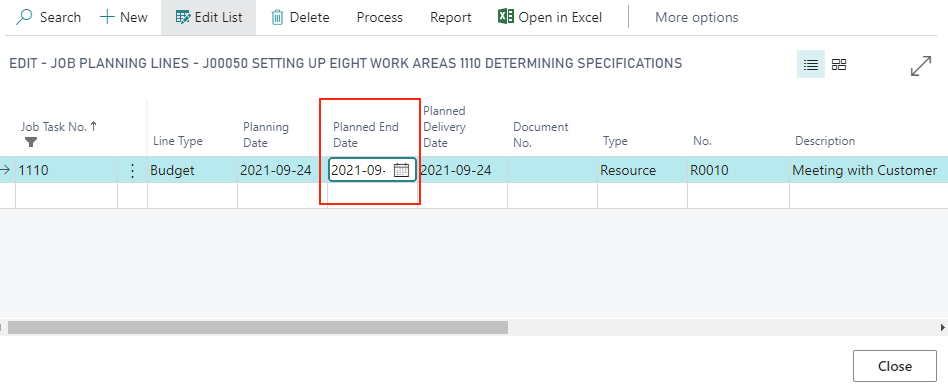The image size is (948, 392).
Task: Expand the page with the diagonal arrows icon
Action: (x=921, y=66)
